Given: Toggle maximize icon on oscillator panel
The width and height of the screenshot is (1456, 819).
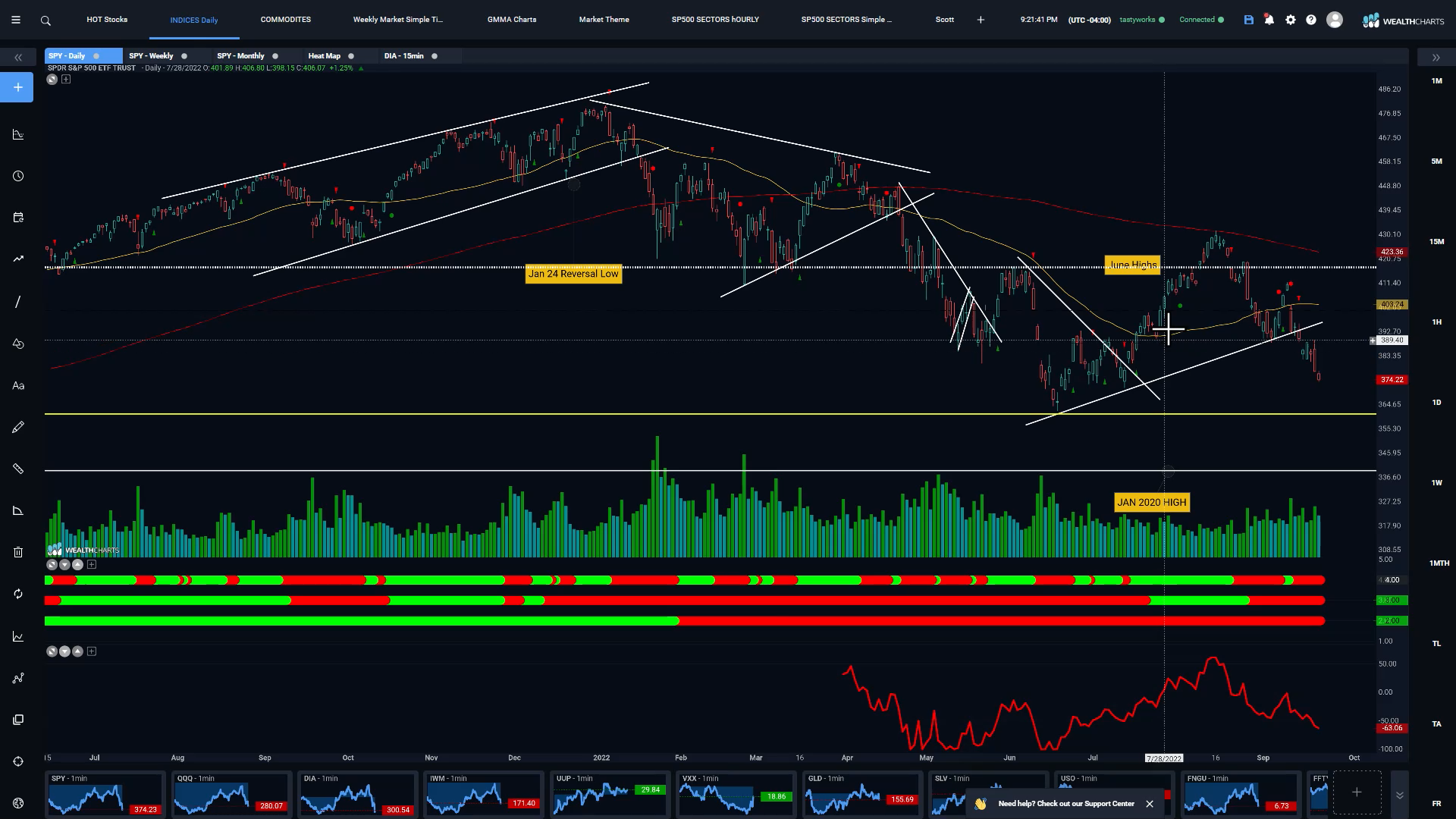Looking at the screenshot, I should (x=52, y=651).
